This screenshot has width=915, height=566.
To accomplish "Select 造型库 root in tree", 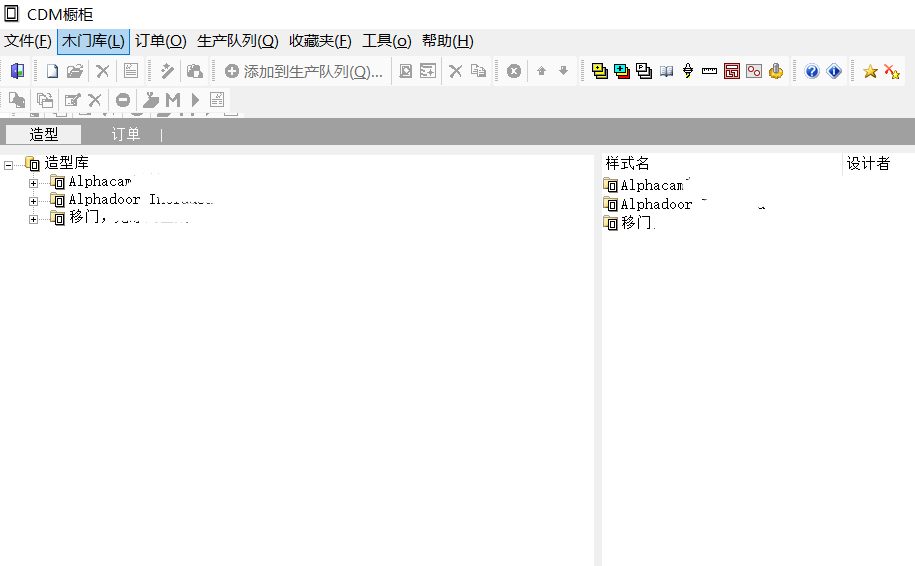I will (66, 163).
